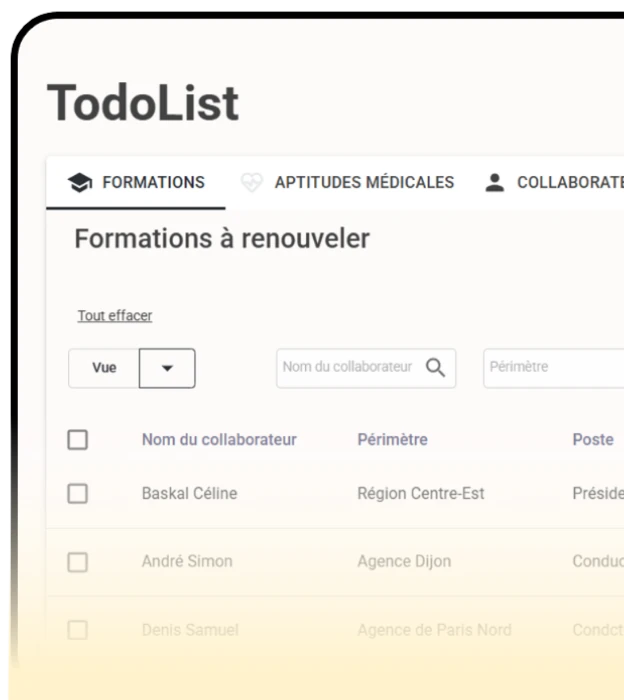The height and width of the screenshot is (700, 624).
Task: Focus the Nom du collaborateur search field
Action: [x=346, y=367]
